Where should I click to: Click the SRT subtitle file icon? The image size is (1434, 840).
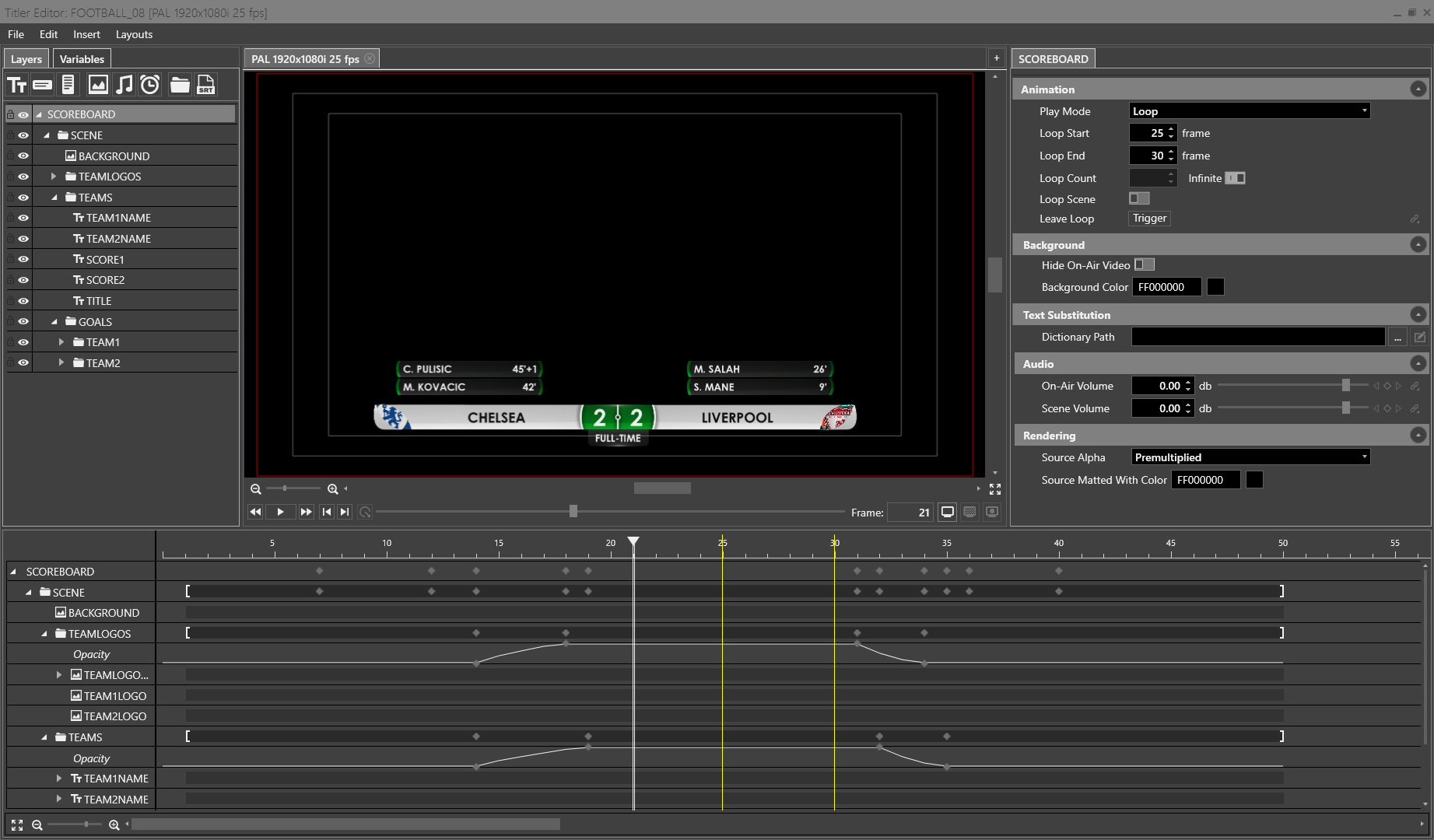click(206, 85)
